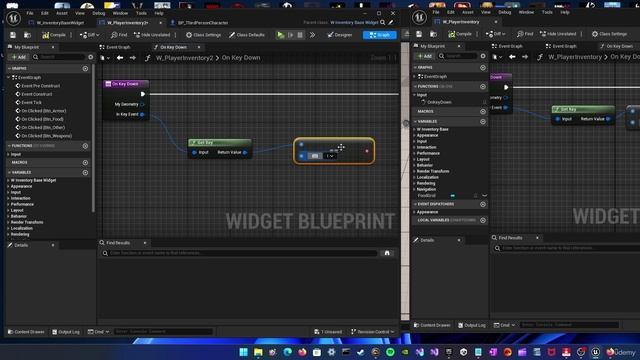
Task: Click 1 Unsaved status button
Action: (328, 332)
